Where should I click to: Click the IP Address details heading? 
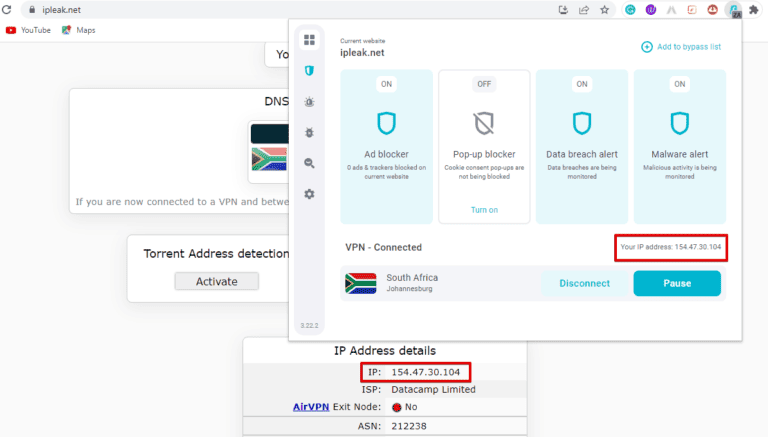[x=385, y=351]
